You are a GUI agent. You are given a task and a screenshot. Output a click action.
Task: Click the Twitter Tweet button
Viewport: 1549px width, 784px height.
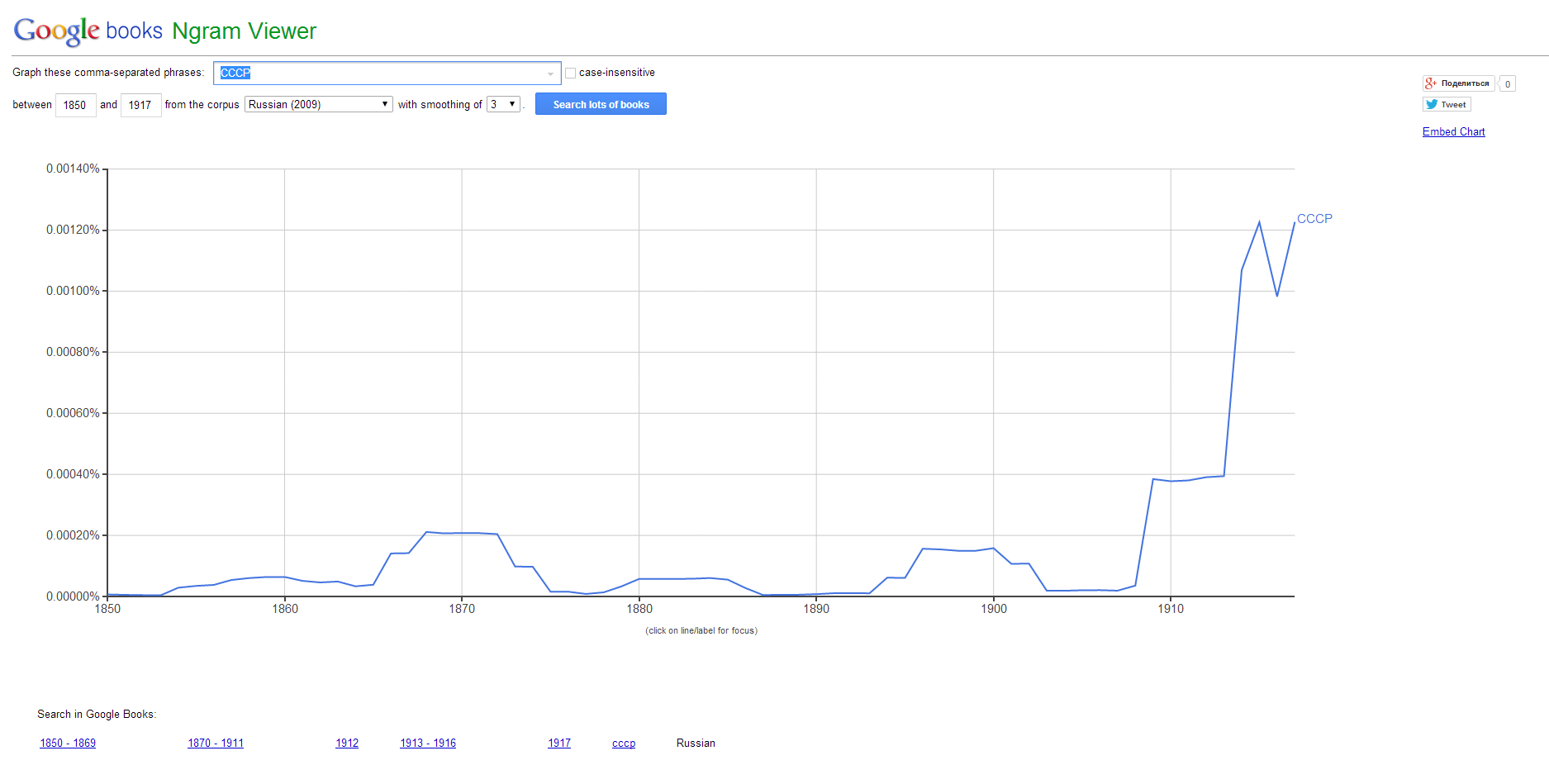(x=1447, y=104)
